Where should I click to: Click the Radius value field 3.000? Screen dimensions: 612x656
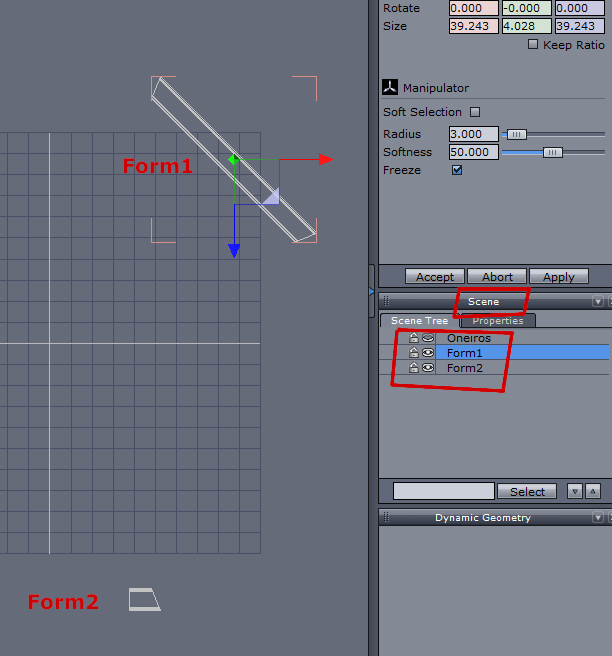click(x=474, y=134)
